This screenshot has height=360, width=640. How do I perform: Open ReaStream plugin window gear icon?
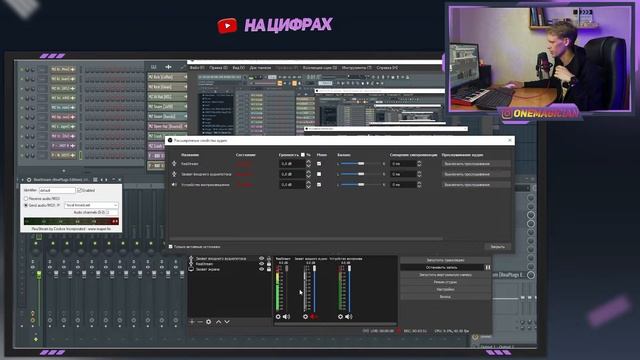tap(29, 180)
